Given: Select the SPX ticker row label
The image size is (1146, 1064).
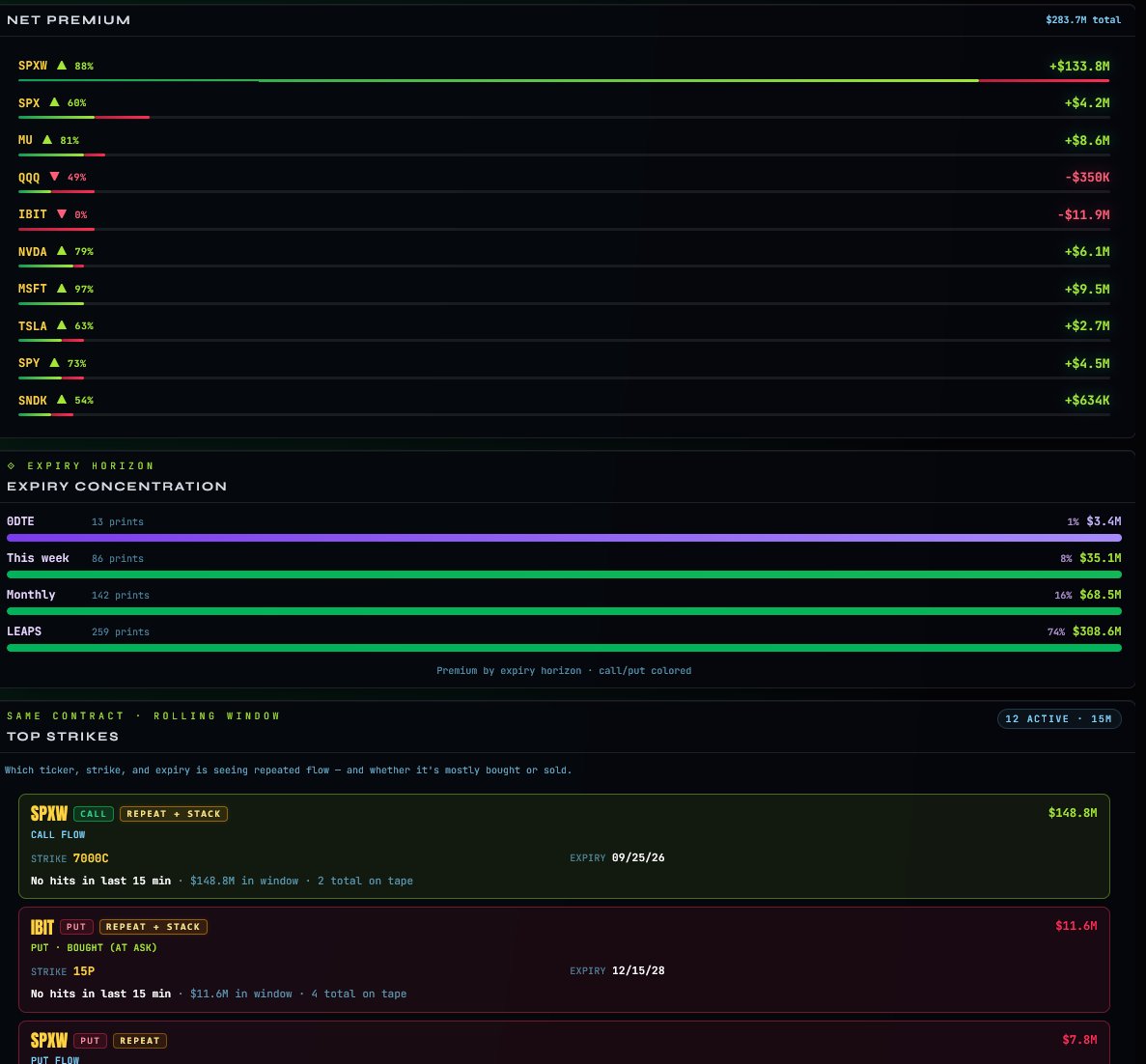Looking at the screenshot, I should 29,103.
